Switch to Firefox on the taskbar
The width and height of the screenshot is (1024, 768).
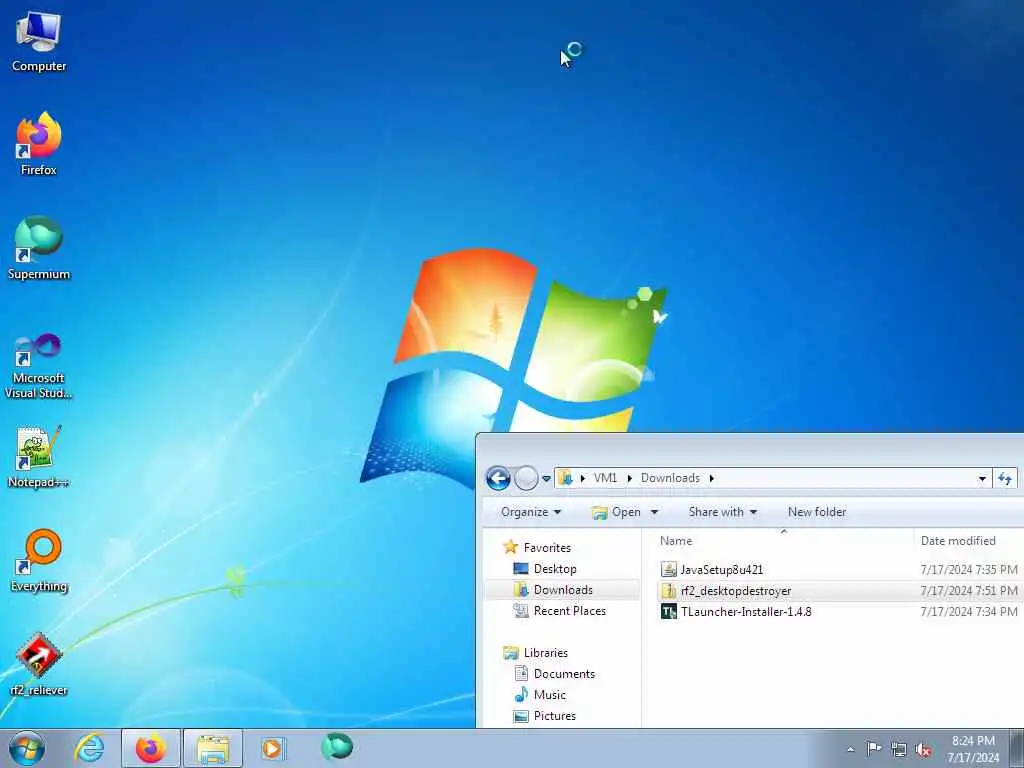pyautogui.click(x=151, y=748)
